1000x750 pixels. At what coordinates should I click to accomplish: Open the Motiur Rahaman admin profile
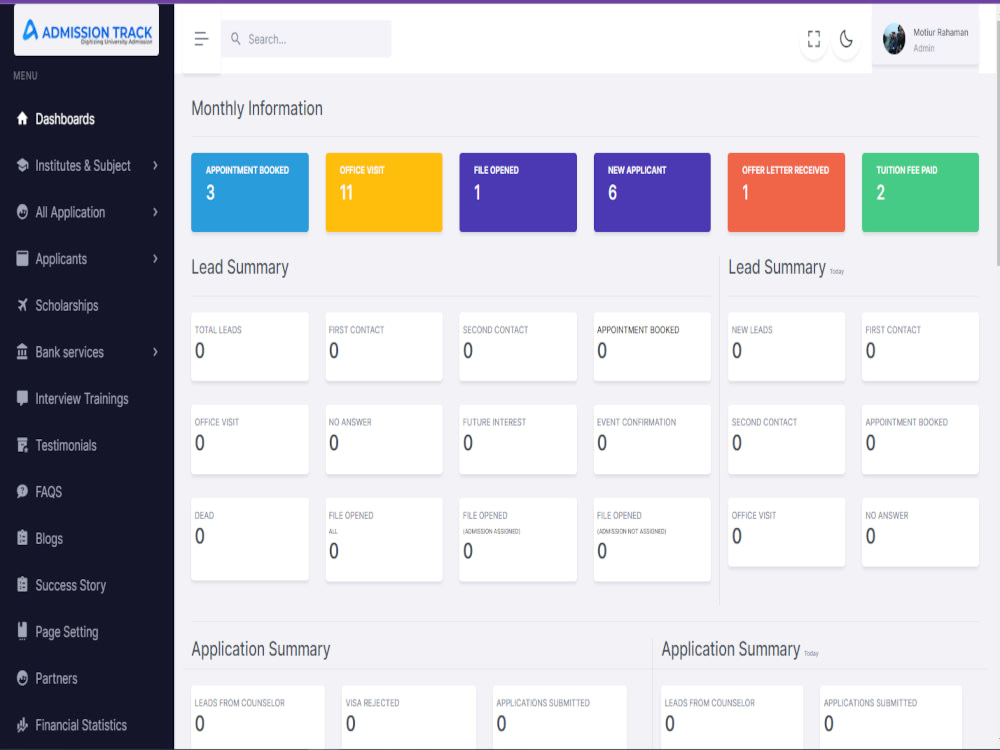(925, 39)
